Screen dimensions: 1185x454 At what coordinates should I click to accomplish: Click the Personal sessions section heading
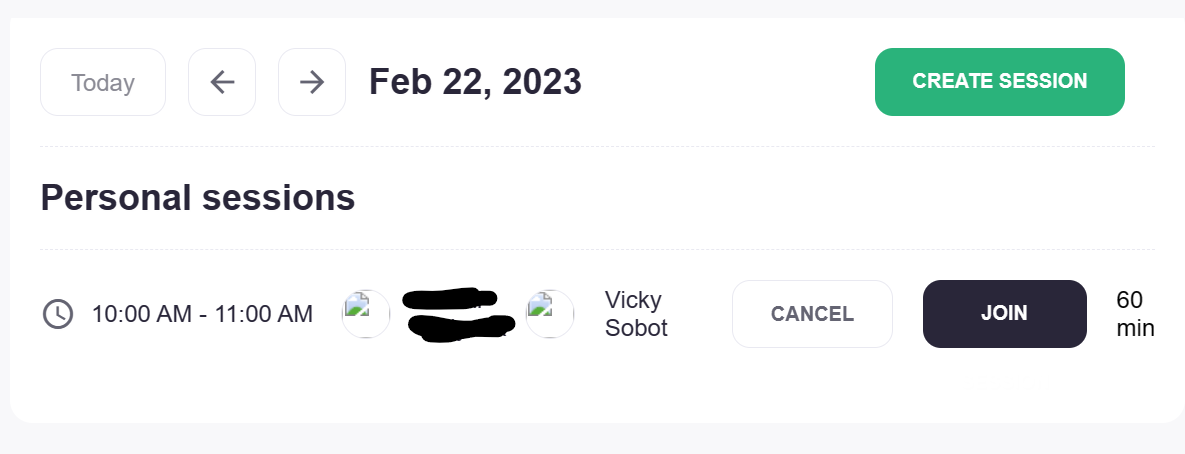[x=198, y=198]
